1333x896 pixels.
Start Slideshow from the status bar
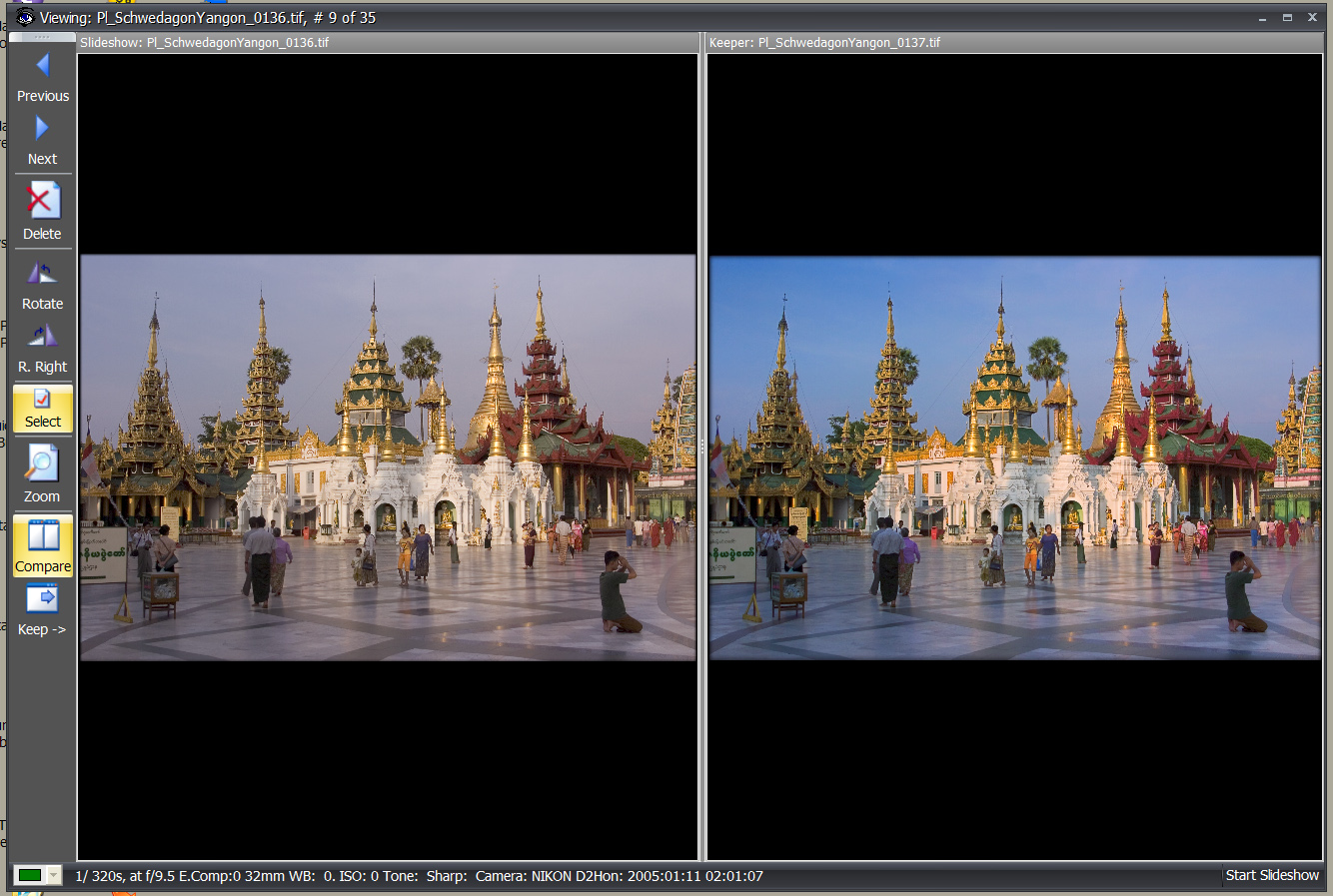tap(1271, 875)
